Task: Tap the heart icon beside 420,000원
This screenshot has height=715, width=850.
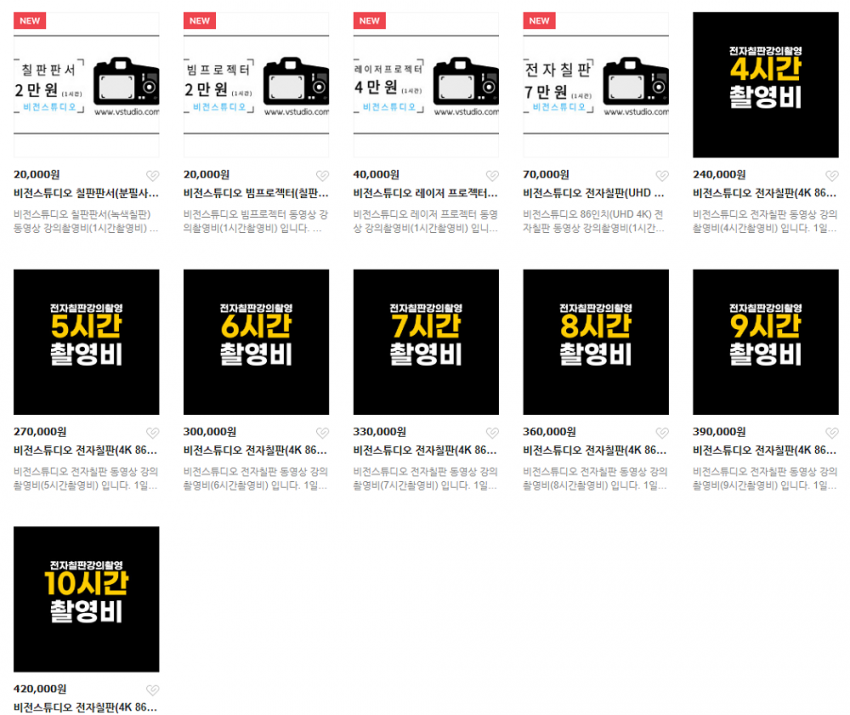Action: 152,690
